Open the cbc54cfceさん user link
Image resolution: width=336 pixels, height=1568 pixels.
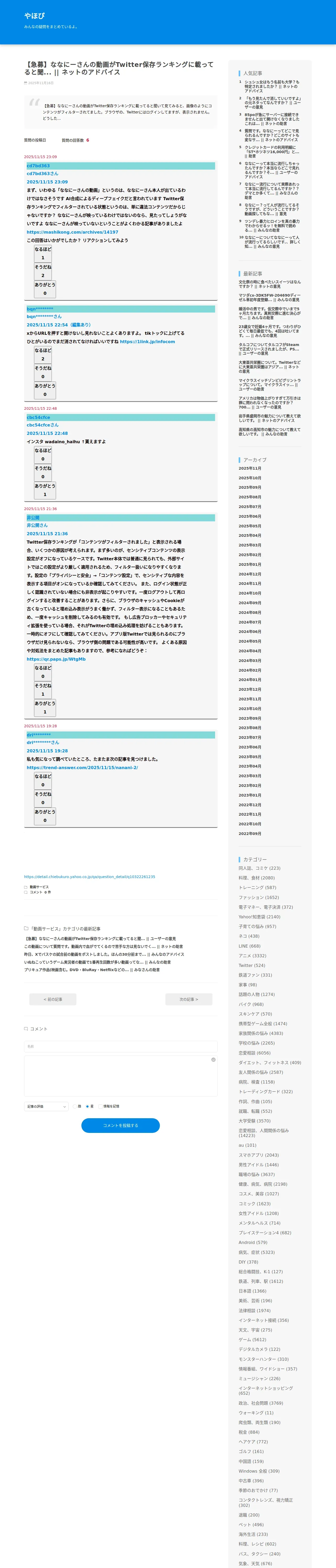click(x=43, y=425)
